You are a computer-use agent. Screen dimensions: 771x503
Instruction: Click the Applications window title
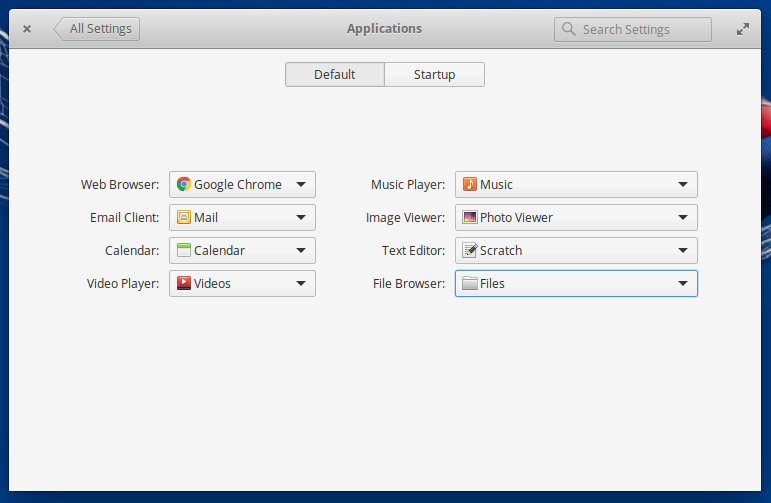[x=384, y=29]
